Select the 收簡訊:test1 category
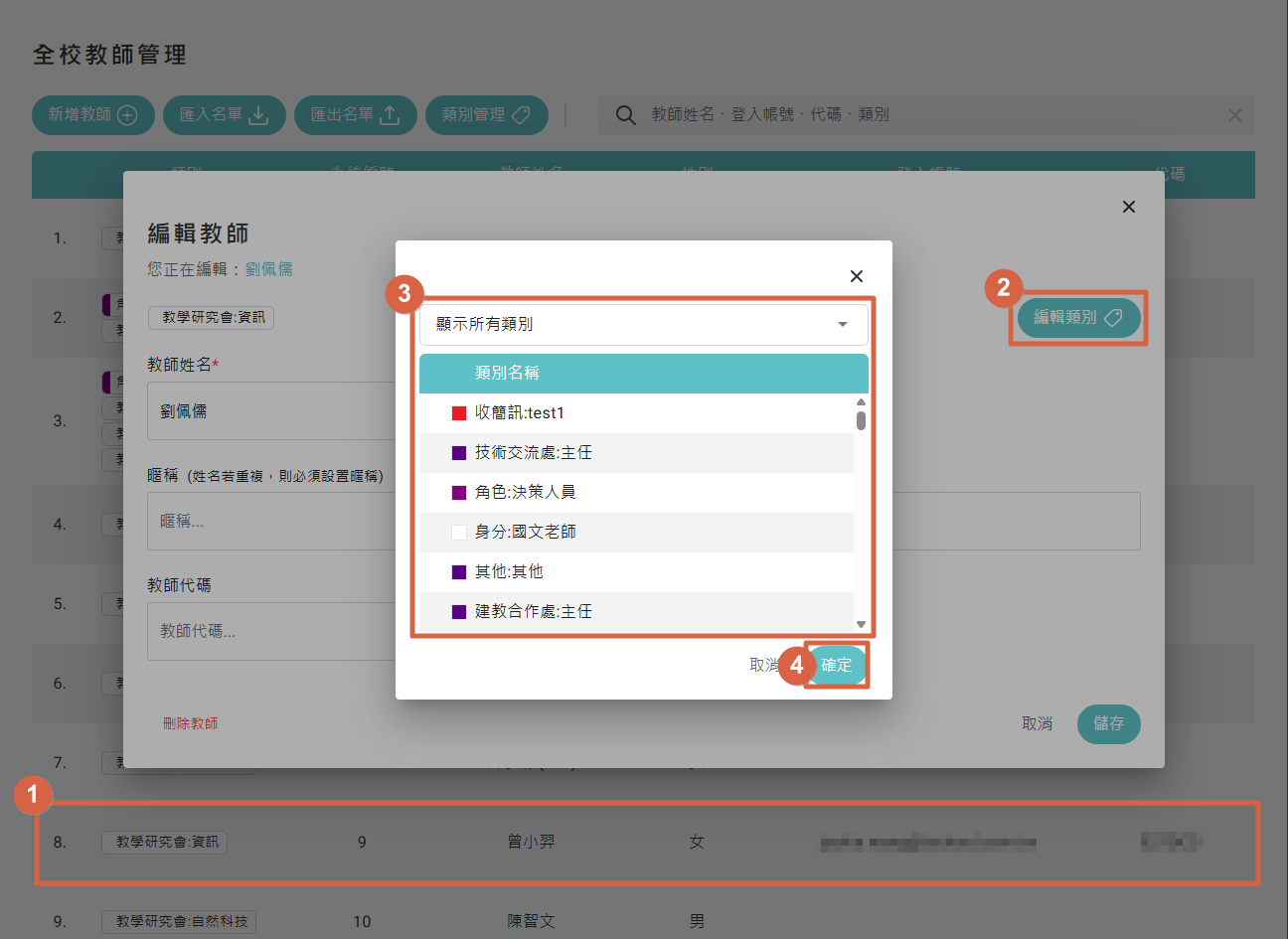Image resolution: width=1288 pixels, height=939 pixels. coord(519,413)
